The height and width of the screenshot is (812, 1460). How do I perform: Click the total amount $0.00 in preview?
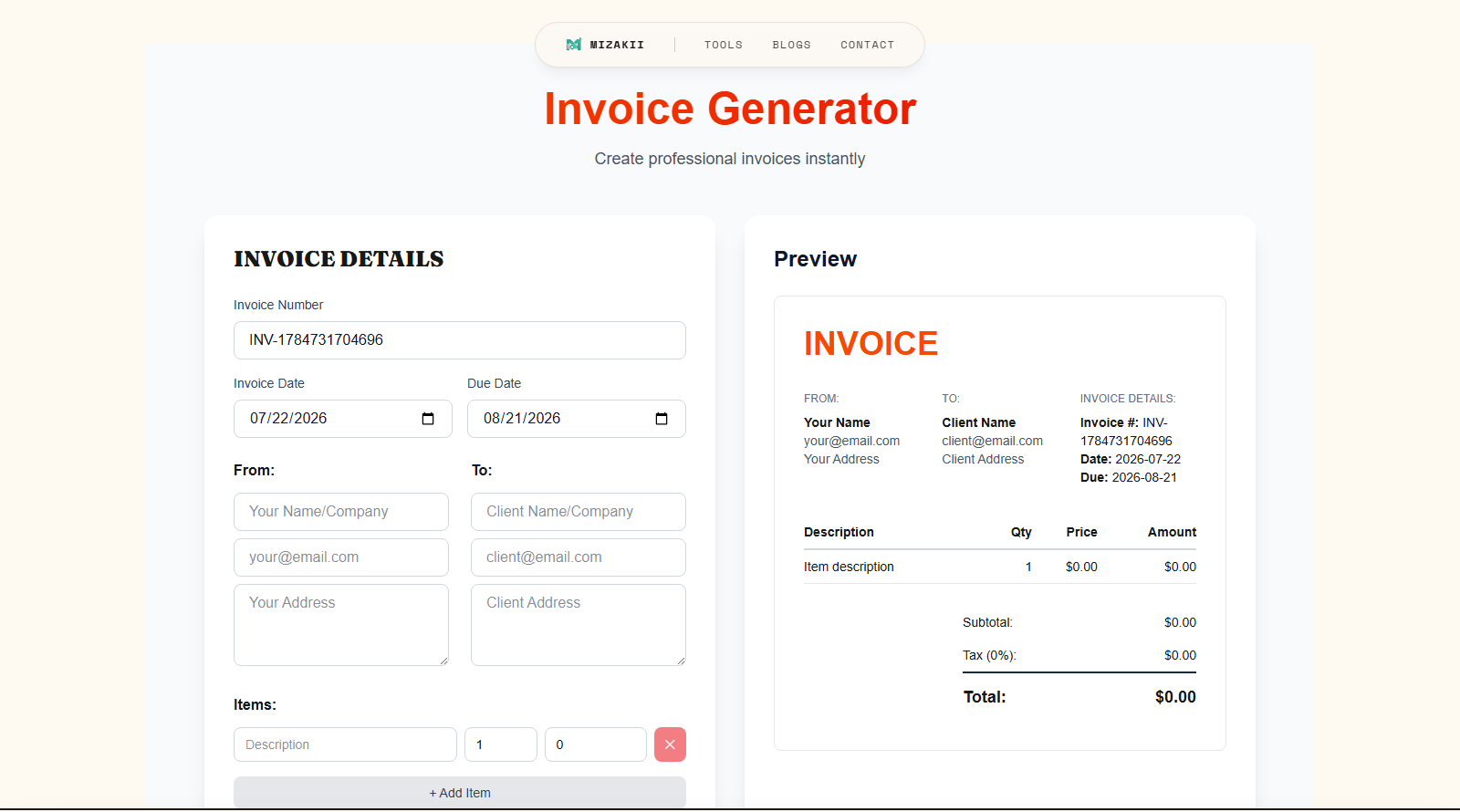tap(1175, 697)
